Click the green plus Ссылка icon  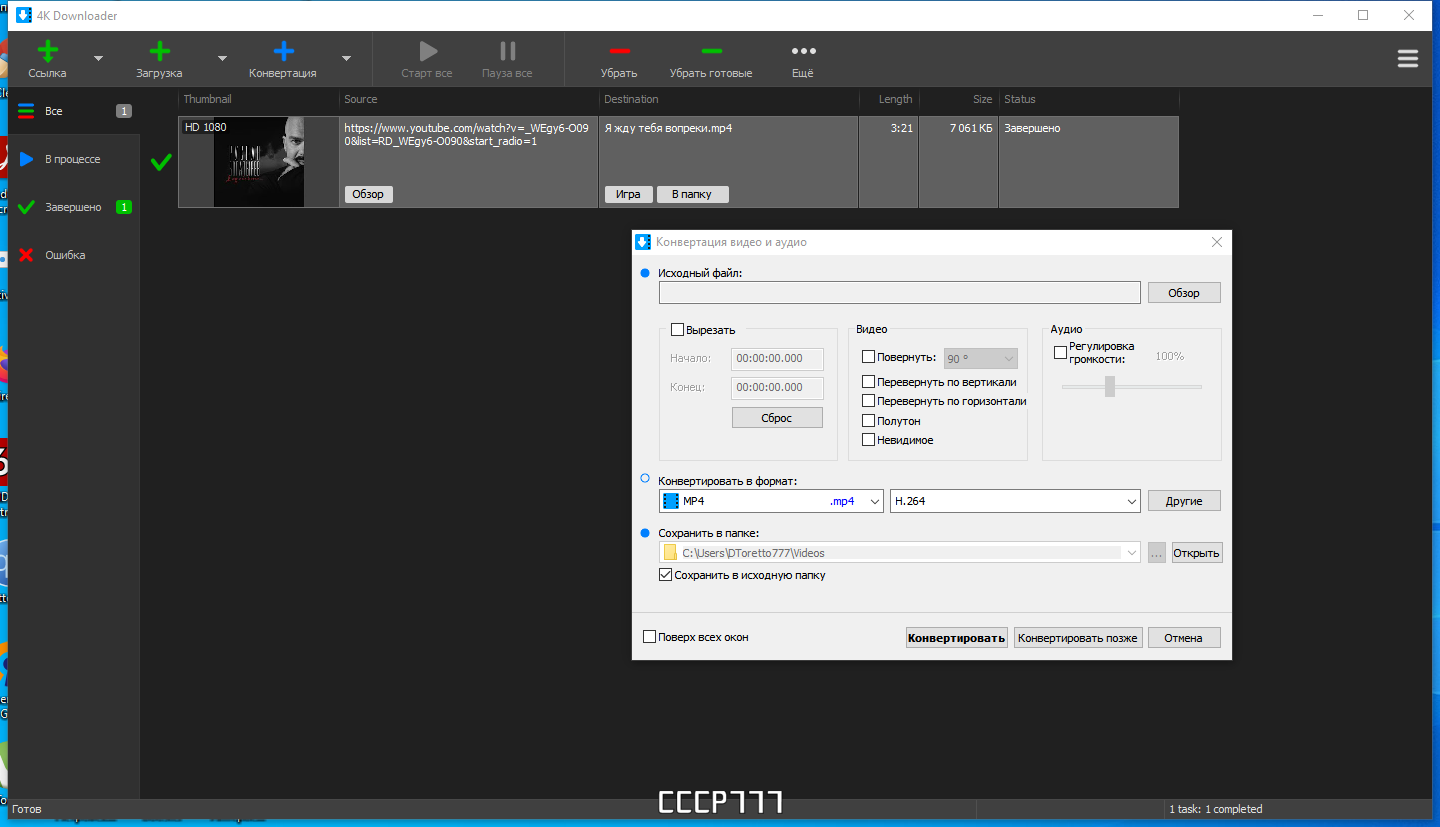click(47, 51)
